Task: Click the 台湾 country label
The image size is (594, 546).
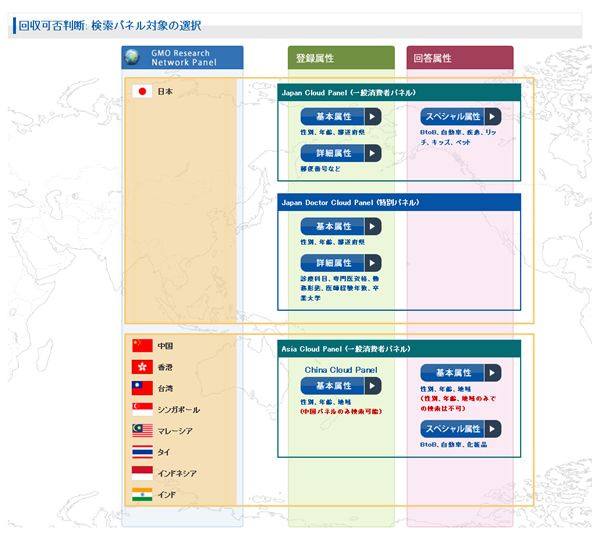Action: [x=165, y=388]
